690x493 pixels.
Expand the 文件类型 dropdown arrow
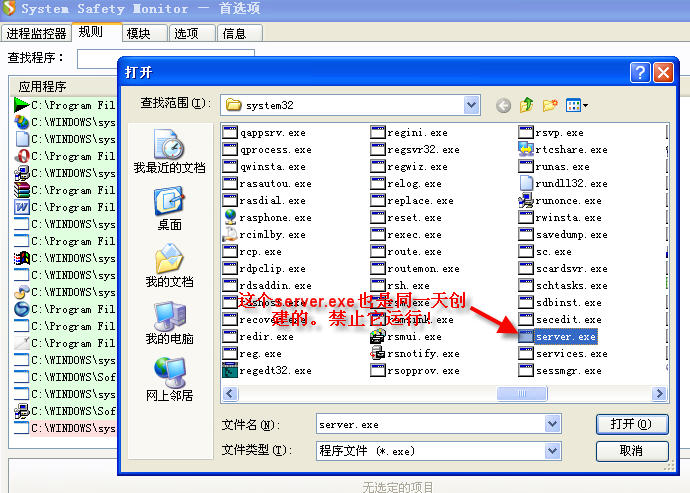[x=552, y=451]
